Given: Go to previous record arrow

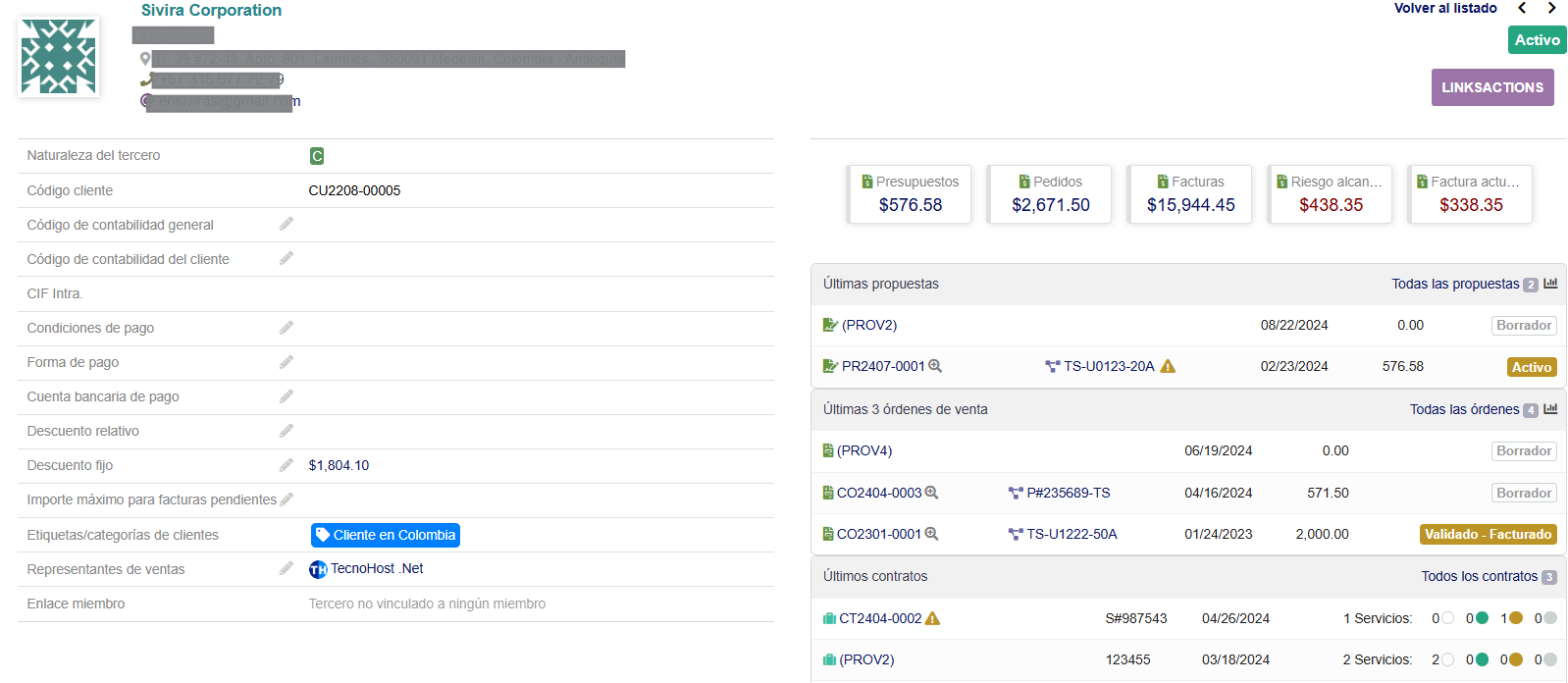Looking at the screenshot, I should [x=1522, y=8].
